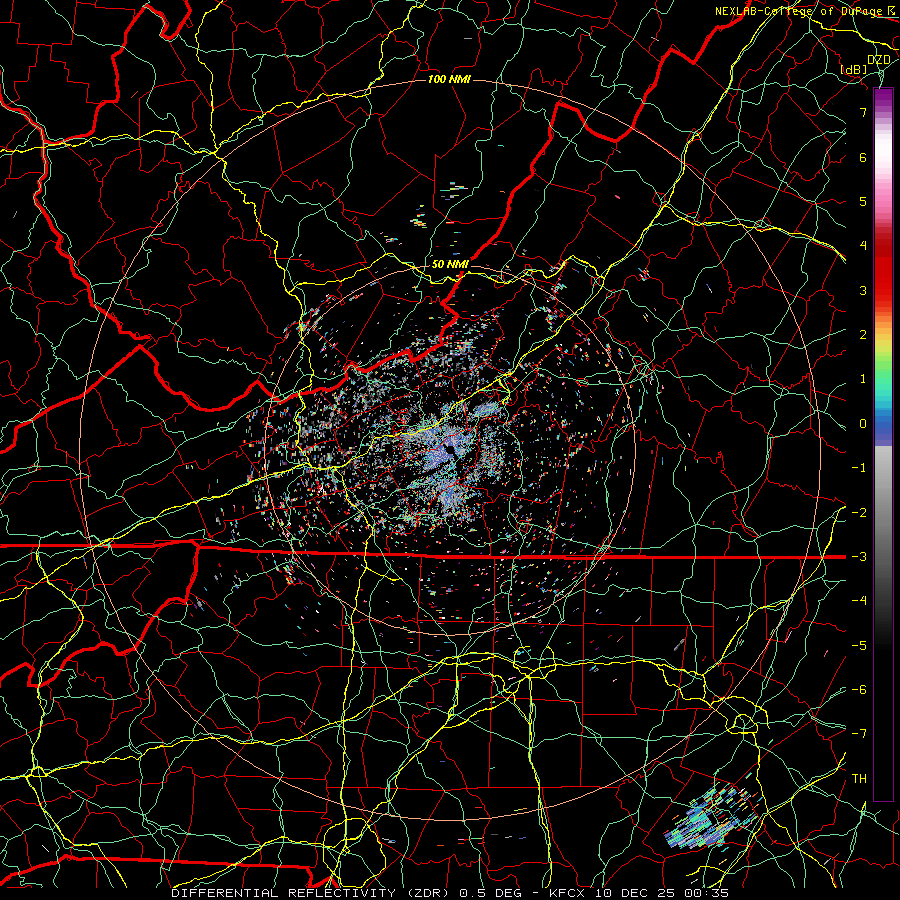
Task: Select the 50 NMI range ring label
Action: tap(450, 265)
